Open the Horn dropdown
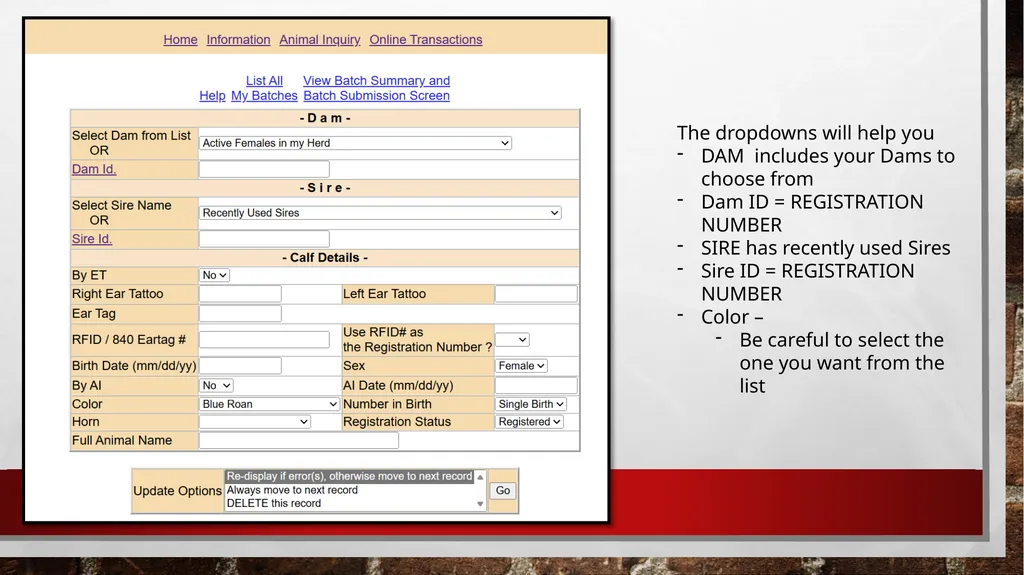 (255, 422)
